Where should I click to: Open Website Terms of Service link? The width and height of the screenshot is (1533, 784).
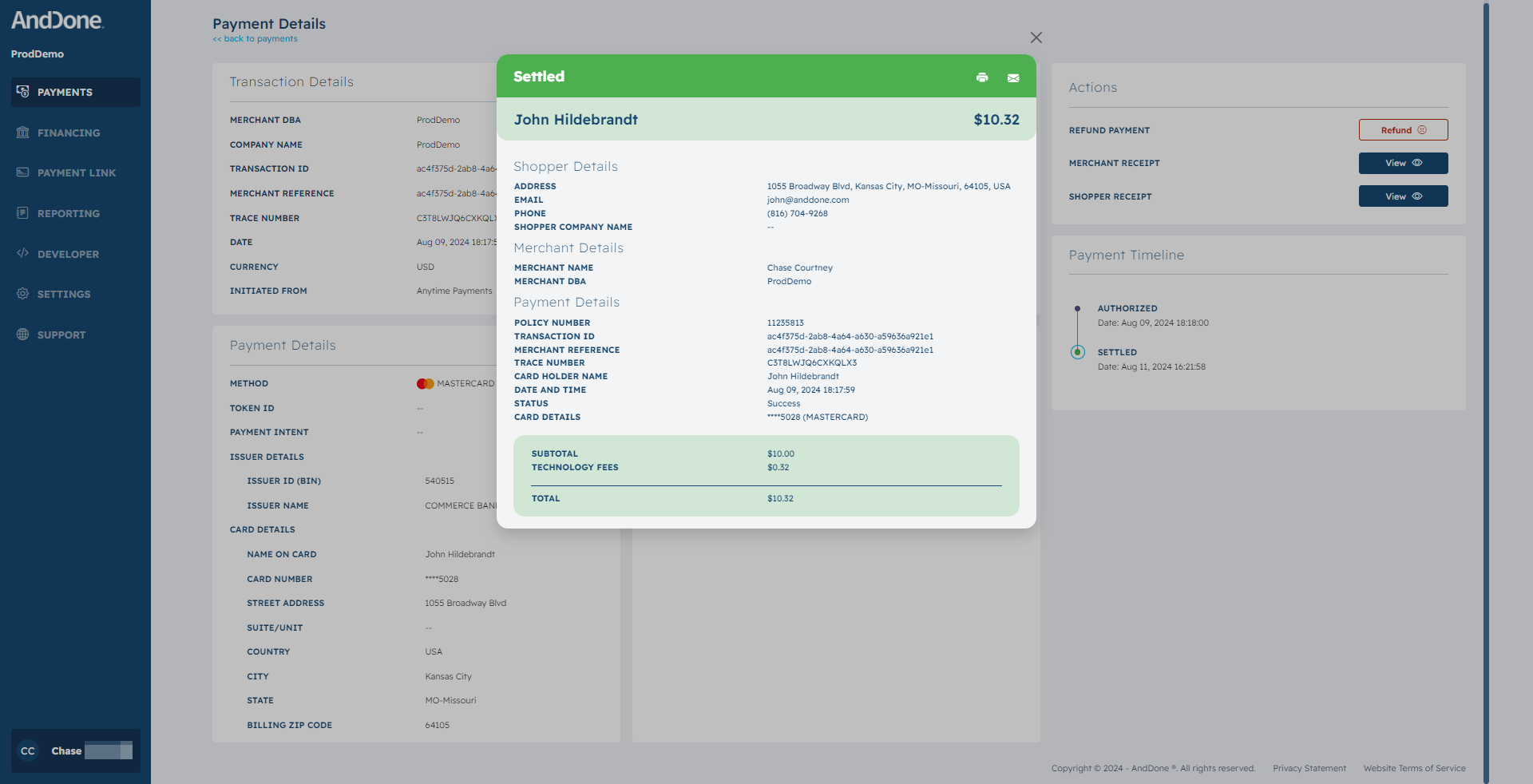1414,768
